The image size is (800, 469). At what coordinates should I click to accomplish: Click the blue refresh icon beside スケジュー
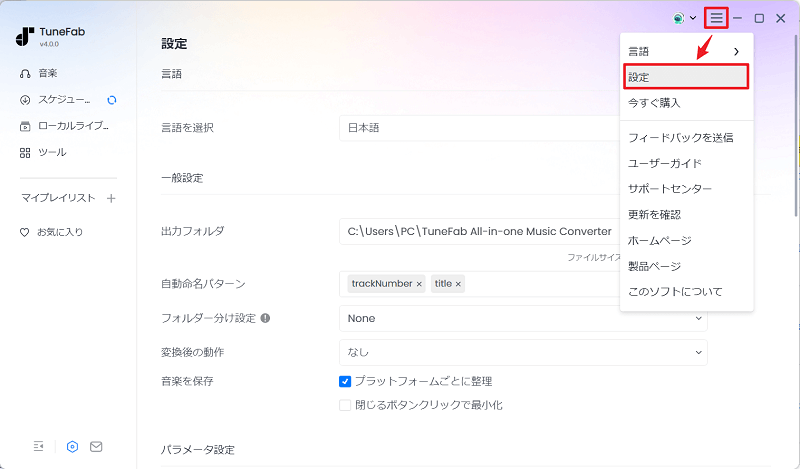(112, 100)
